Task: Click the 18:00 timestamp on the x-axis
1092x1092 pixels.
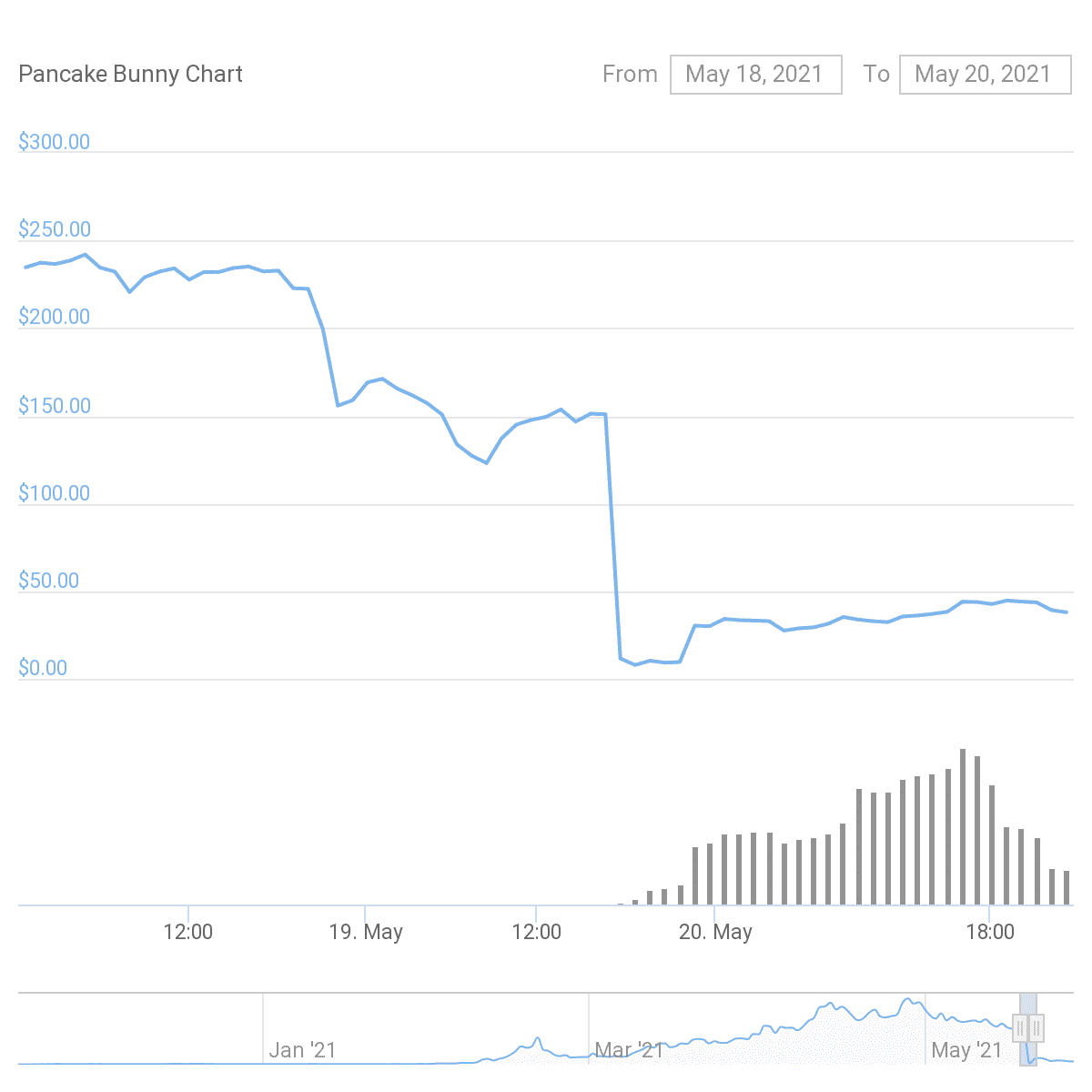Action: 992,931
